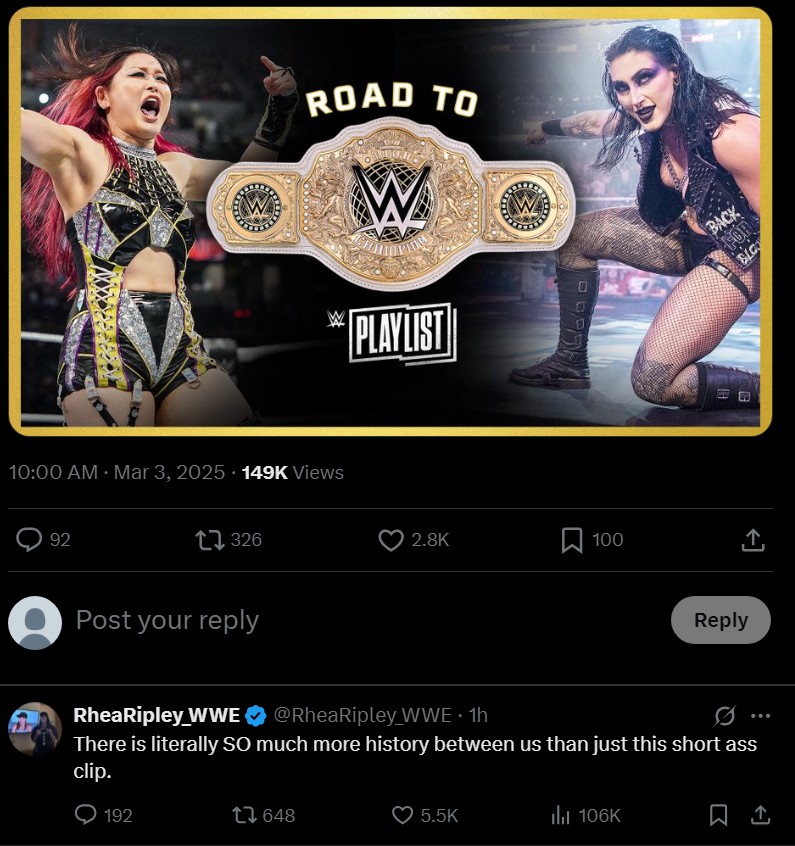Image resolution: width=795 pixels, height=846 pixels.
Task: Open the more options menu on Rhea's reply
Action: click(x=760, y=716)
